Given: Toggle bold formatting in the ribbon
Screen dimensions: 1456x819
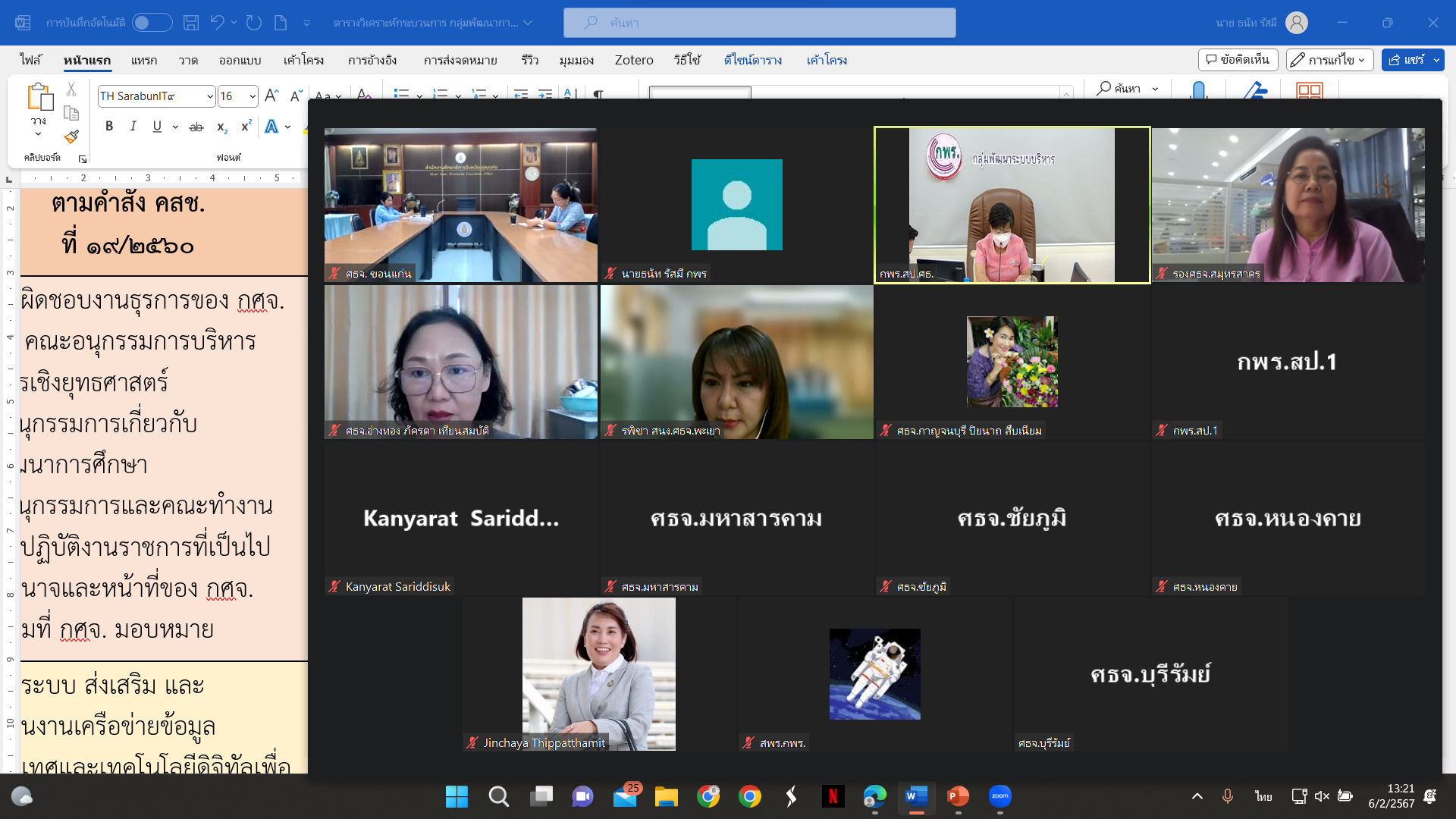Looking at the screenshot, I should (x=109, y=127).
